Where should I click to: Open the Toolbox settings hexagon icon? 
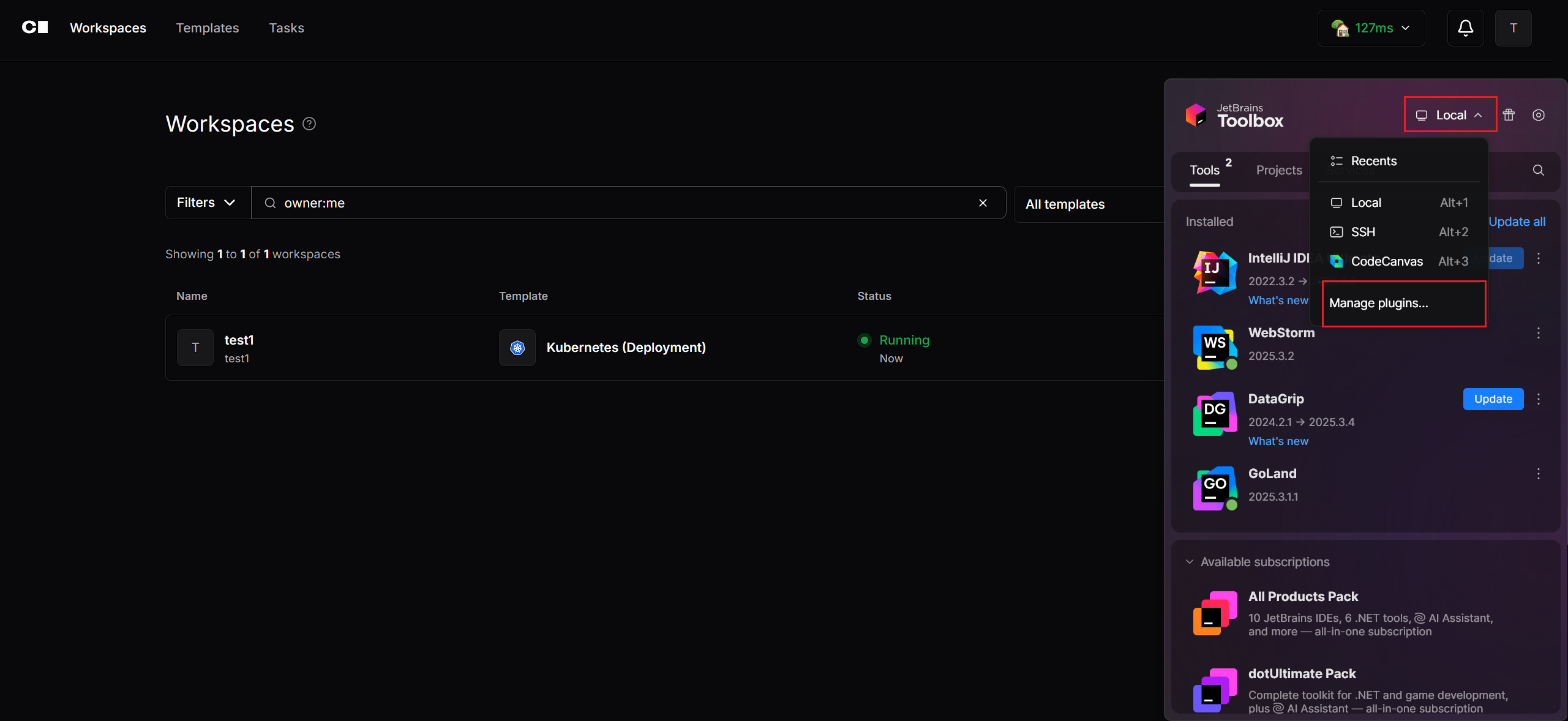pyautogui.click(x=1538, y=115)
